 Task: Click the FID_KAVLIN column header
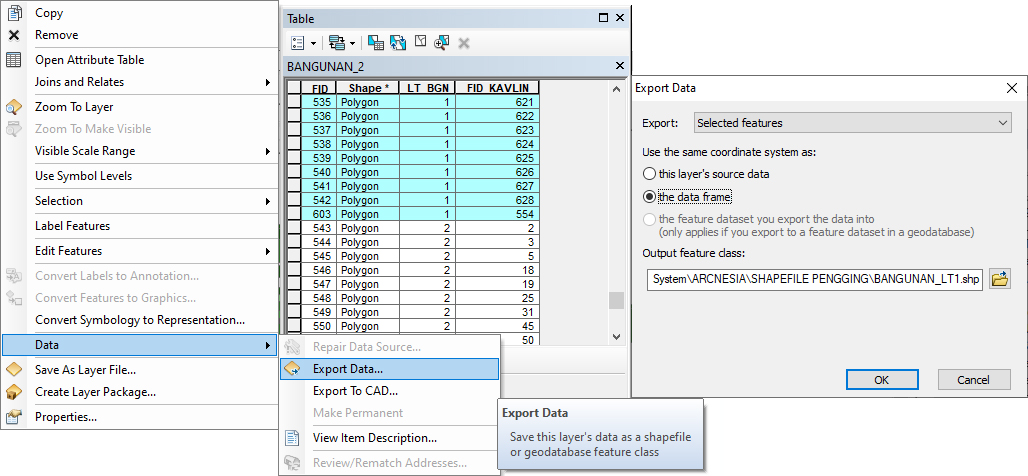pyautogui.click(x=498, y=89)
